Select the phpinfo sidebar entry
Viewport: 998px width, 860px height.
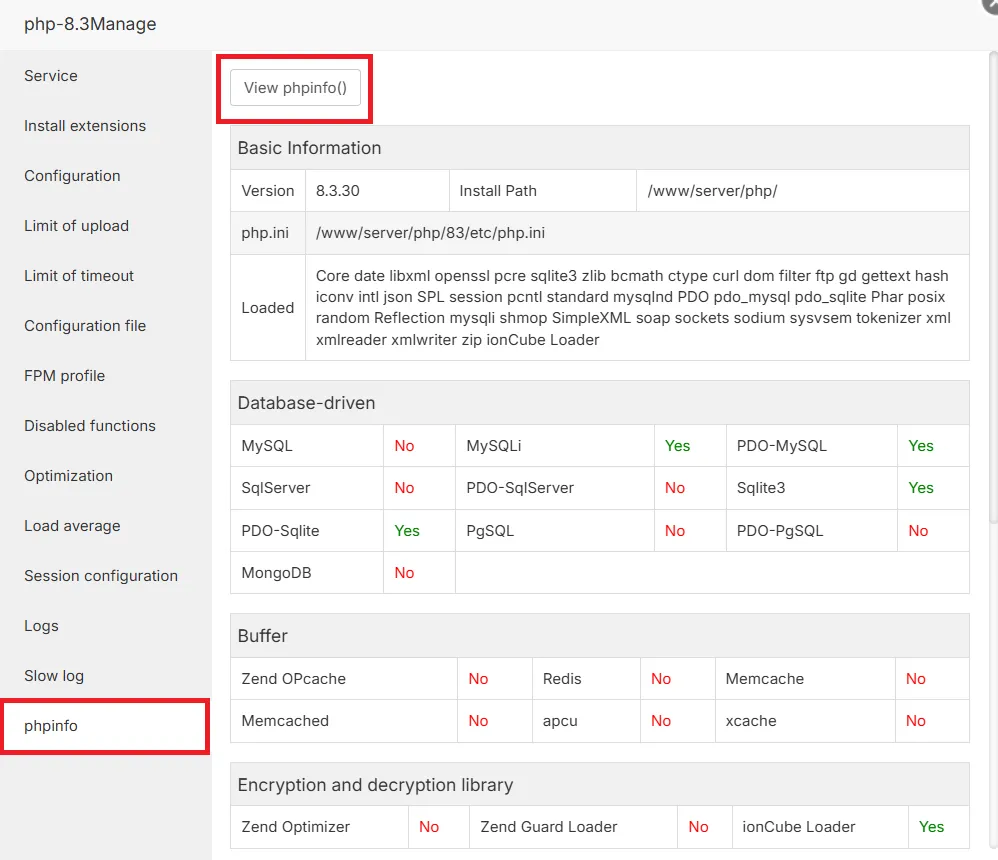click(x=51, y=727)
